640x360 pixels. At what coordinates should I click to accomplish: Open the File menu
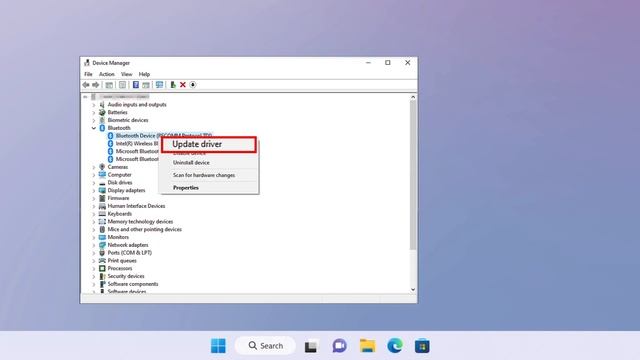pyautogui.click(x=88, y=74)
